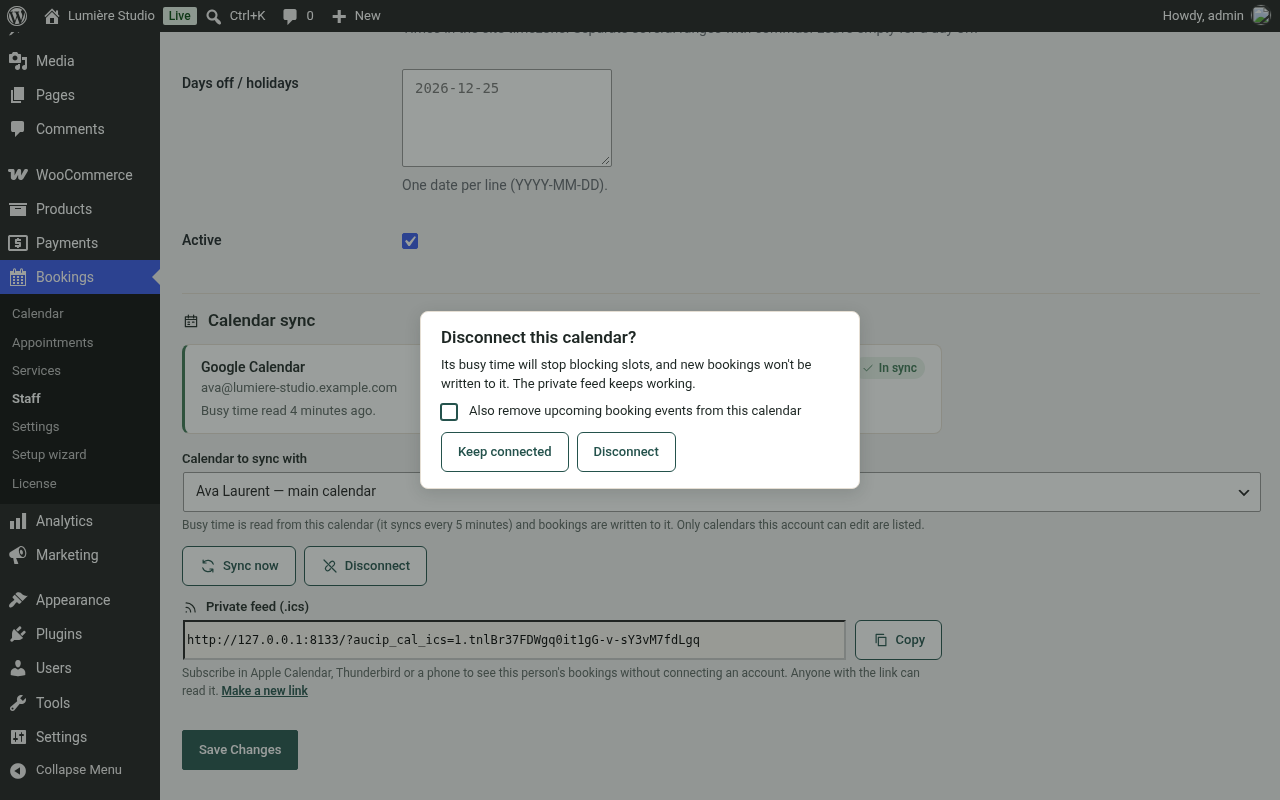Check 'Also remove upcoming booking events' box

450,412
